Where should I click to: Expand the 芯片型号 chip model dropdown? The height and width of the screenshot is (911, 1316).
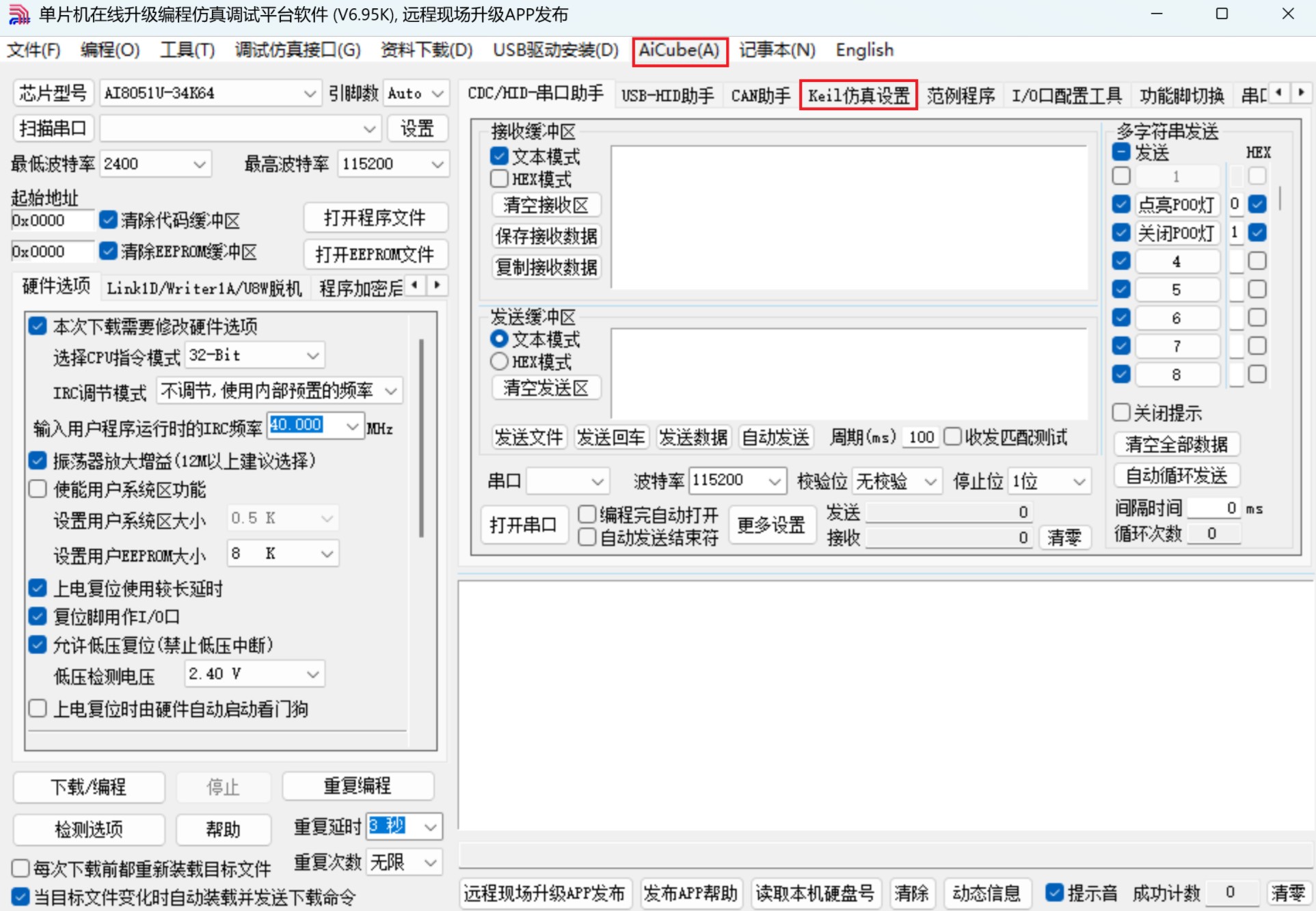(x=310, y=94)
